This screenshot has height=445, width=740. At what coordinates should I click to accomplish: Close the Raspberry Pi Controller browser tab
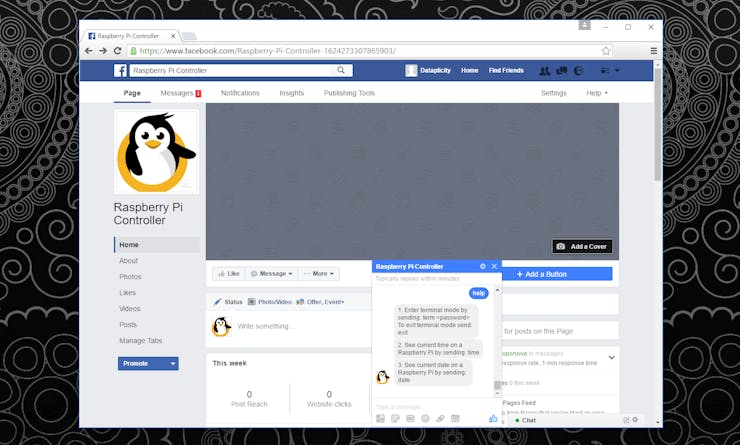[173, 36]
